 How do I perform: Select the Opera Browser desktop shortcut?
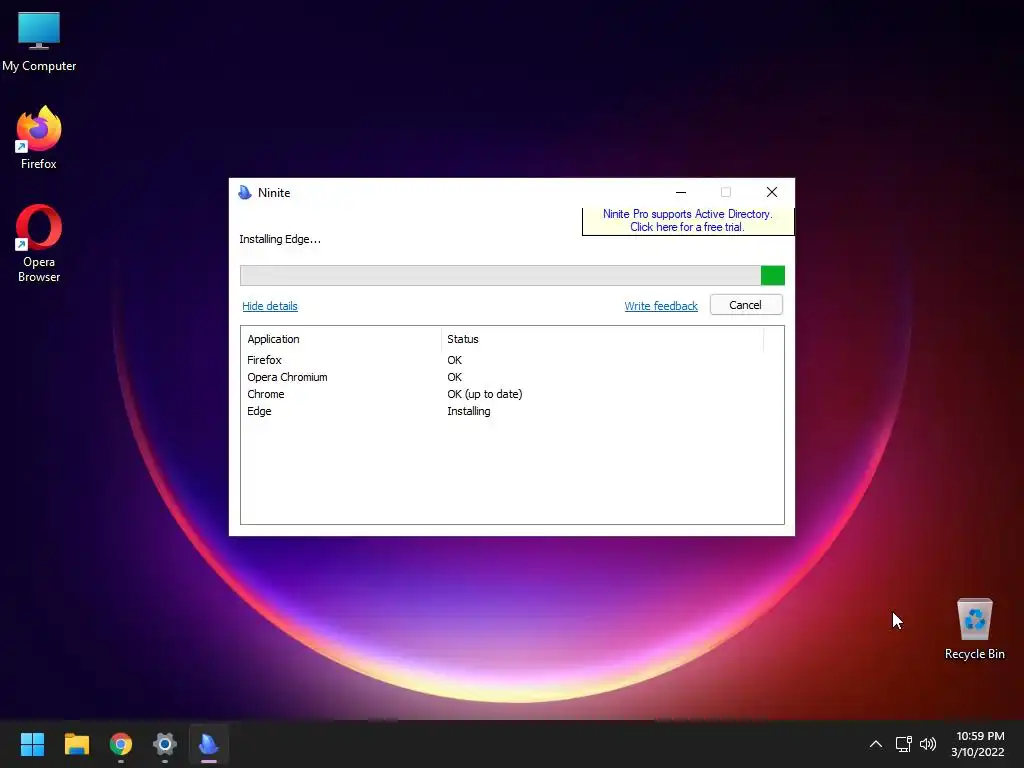click(39, 243)
